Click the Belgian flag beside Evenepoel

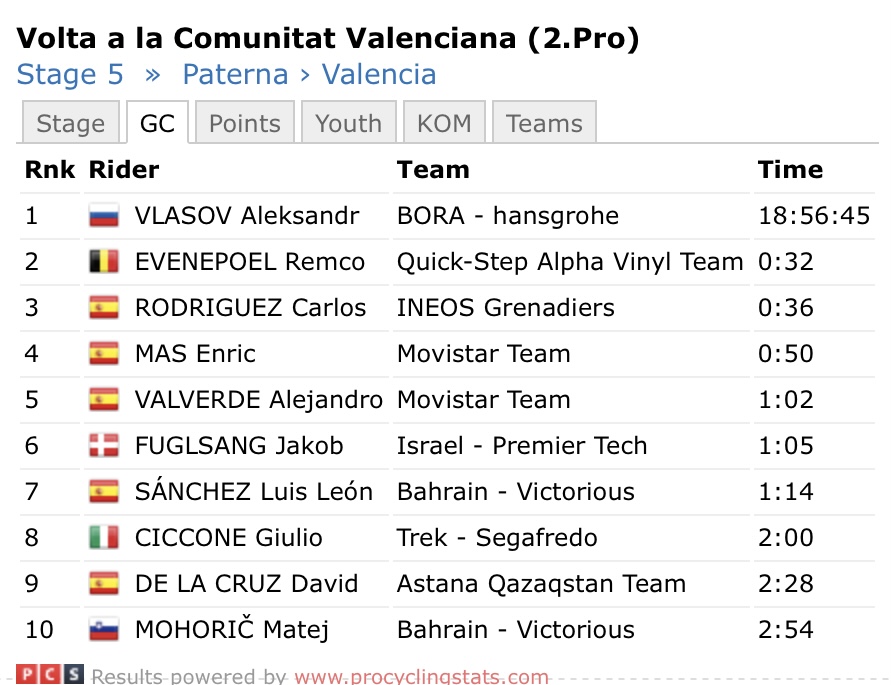104,262
